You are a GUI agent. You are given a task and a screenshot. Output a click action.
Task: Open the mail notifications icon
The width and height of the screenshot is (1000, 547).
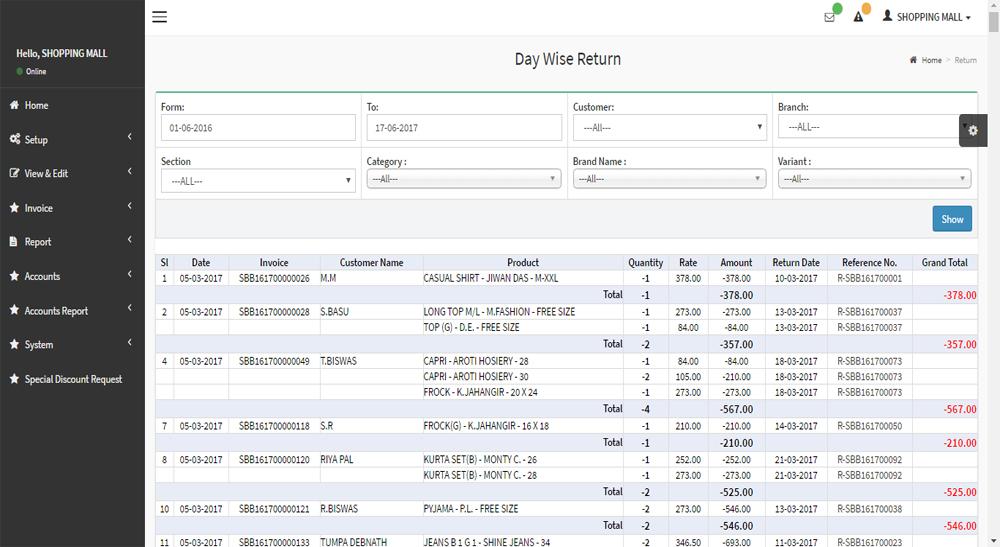829,17
